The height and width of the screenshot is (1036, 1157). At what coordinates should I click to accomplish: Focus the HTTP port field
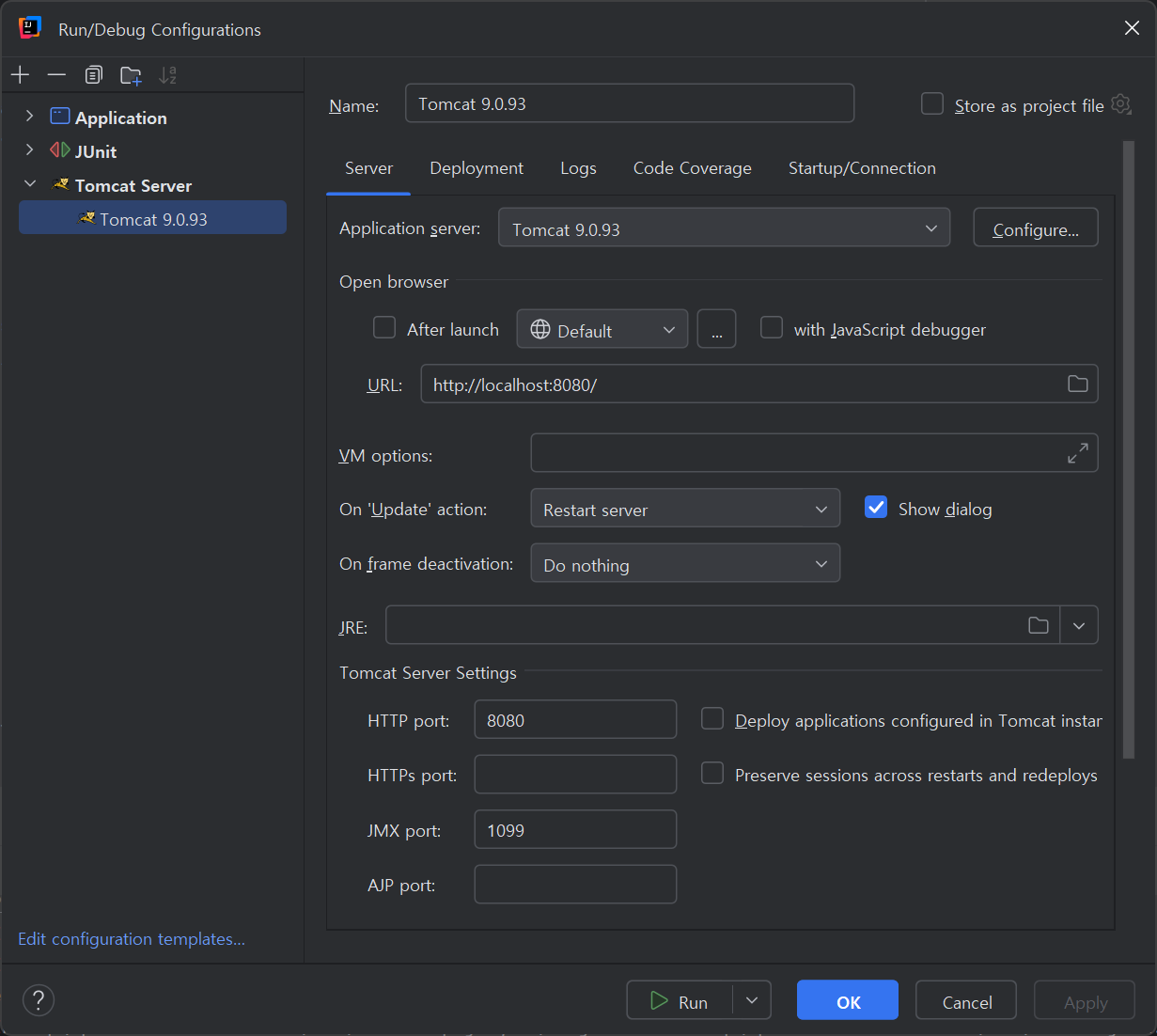pos(575,719)
